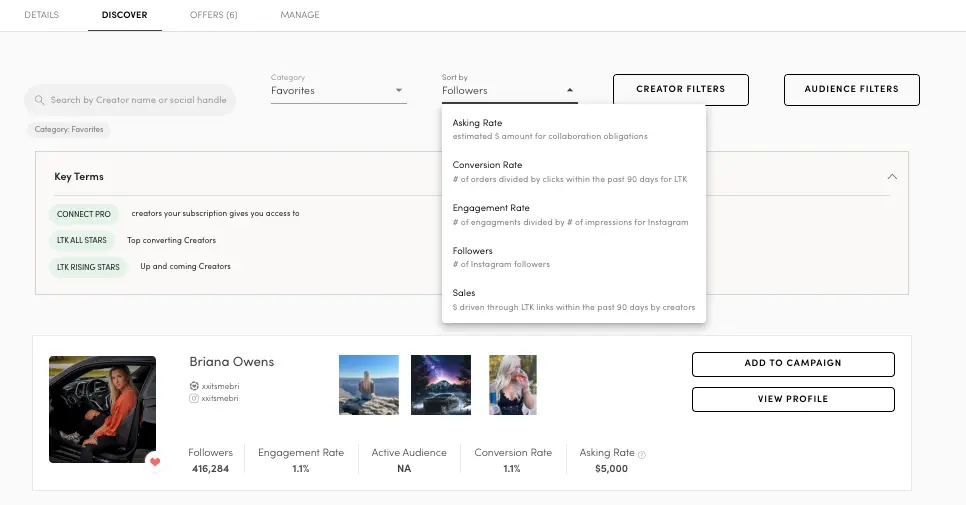The height and width of the screenshot is (505, 966).
Task: Go to the Manage tab
Action: [x=300, y=15]
